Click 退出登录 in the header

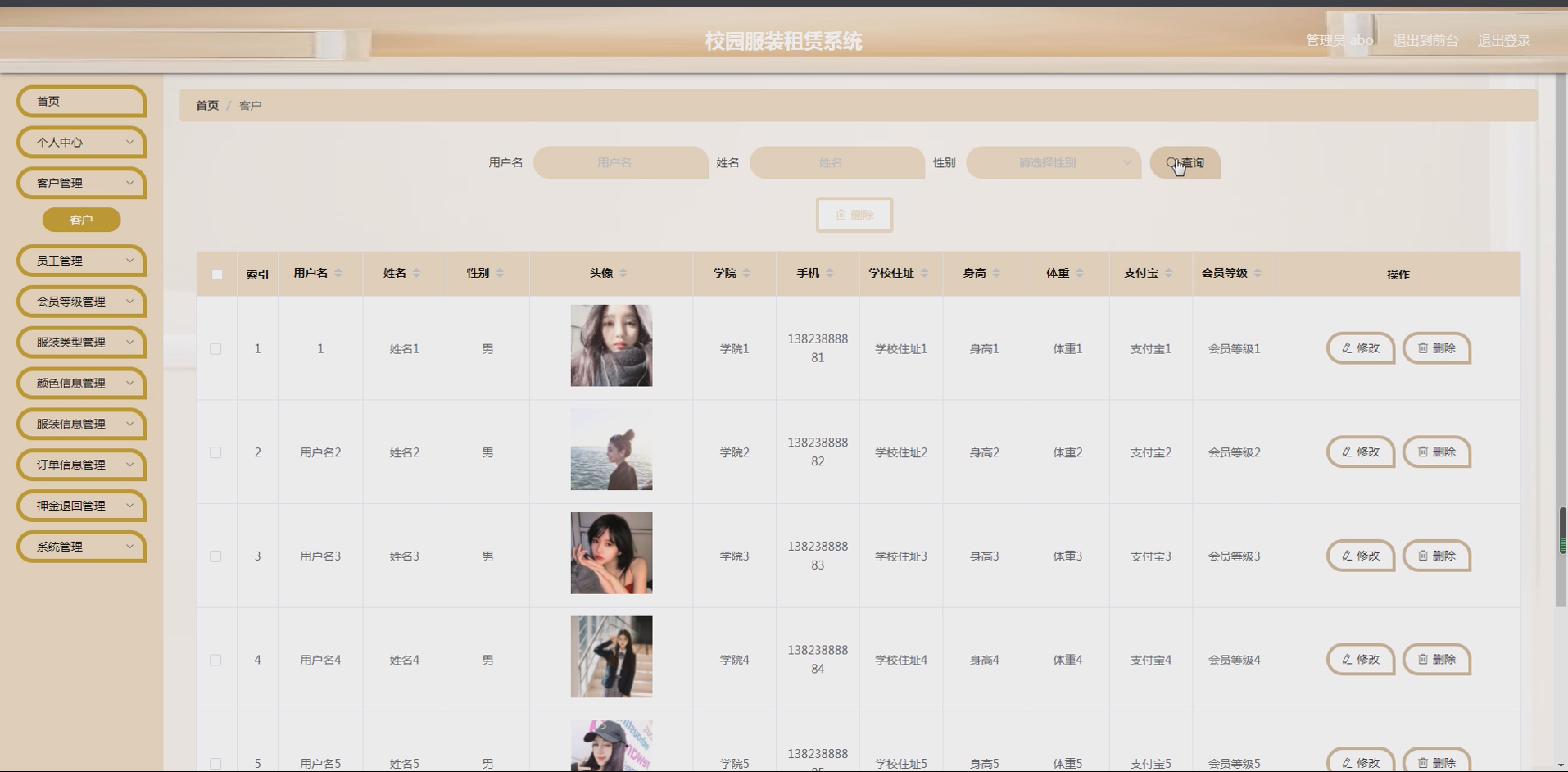coord(1503,41)
